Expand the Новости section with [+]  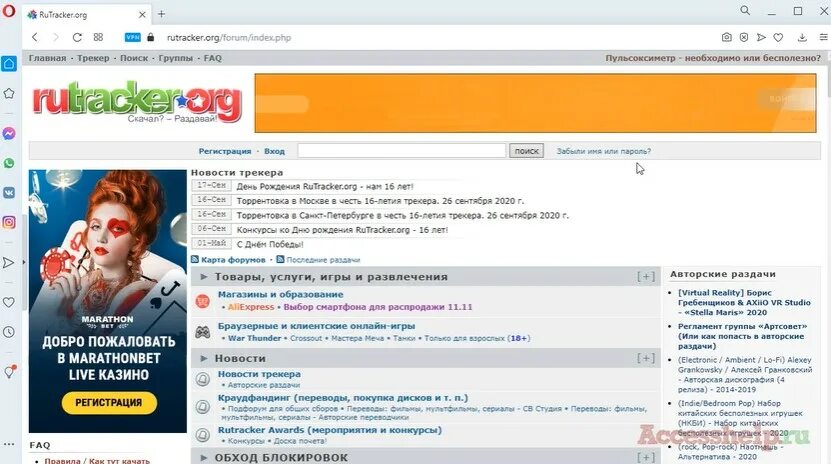[x=646, y=358]
